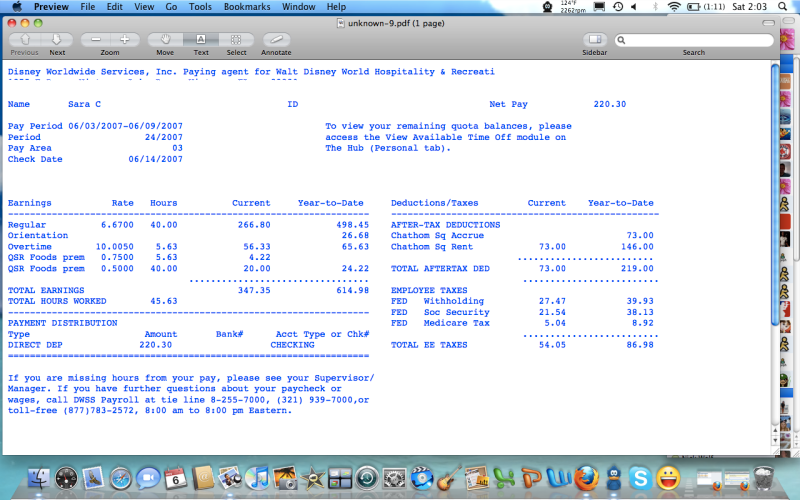Viewport: 800px width, 500px height.
Task: Launch Safari from the Dock
Action: 121,478
